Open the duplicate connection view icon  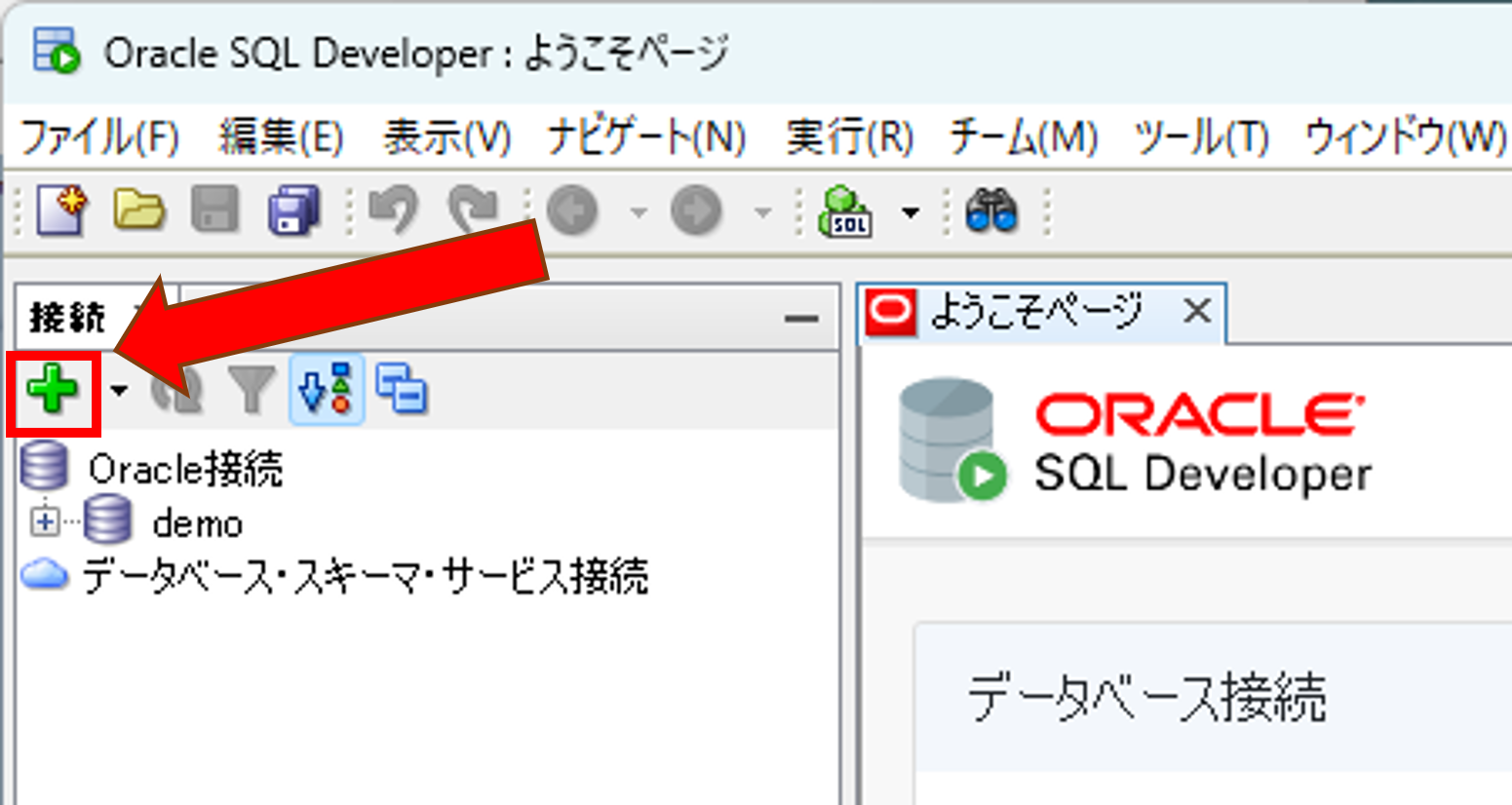click(x=404, y=388)
